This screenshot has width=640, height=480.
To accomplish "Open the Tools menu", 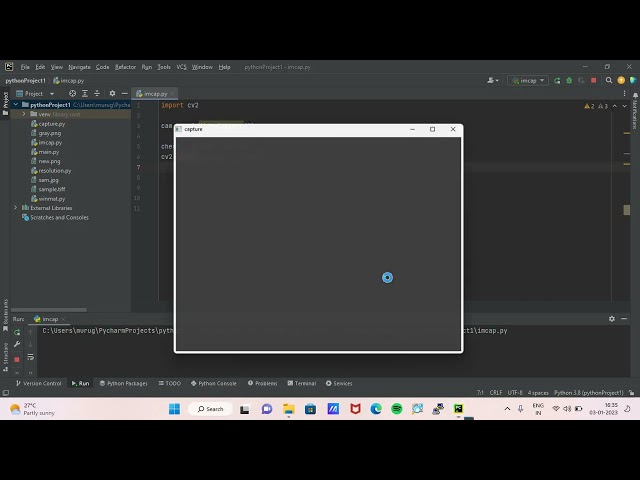I will point(164,67).
